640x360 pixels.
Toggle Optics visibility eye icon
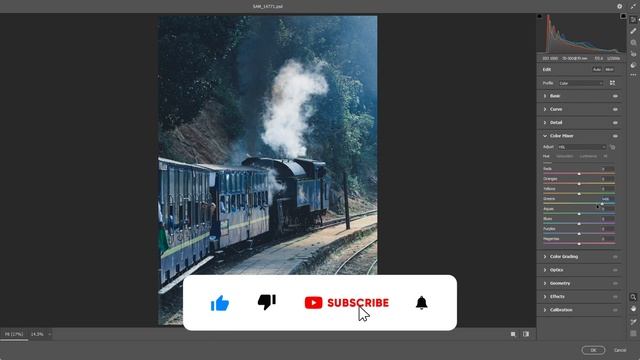point(615,270)
